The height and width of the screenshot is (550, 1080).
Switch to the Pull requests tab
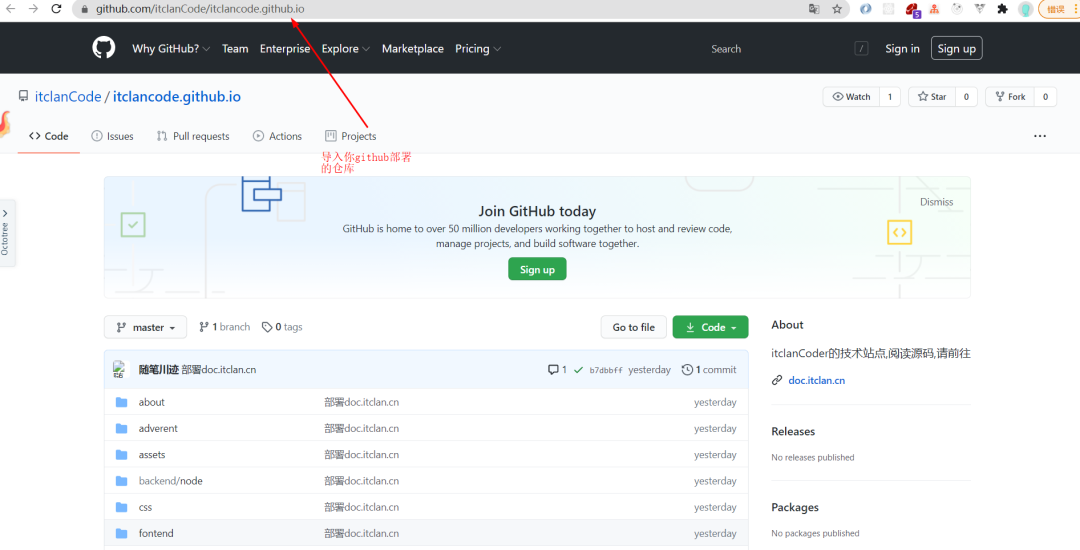193,136
